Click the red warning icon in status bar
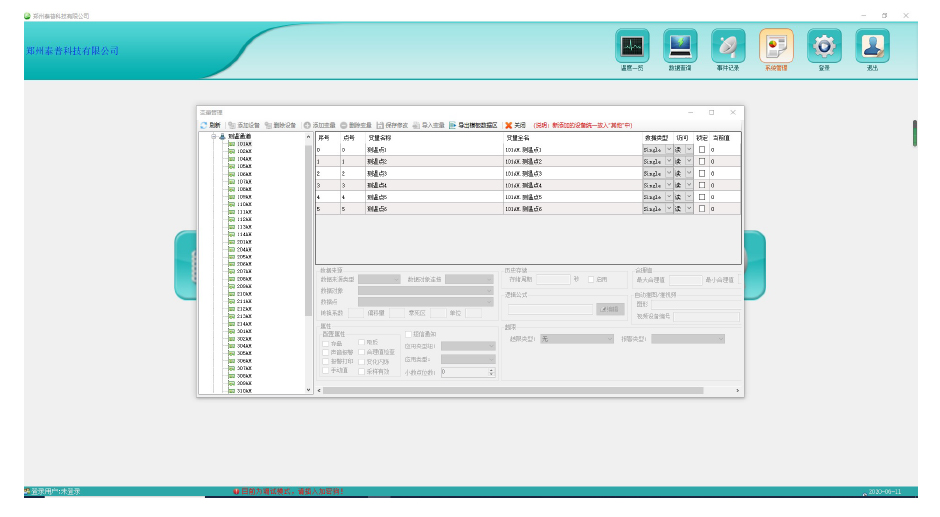The height and width of the screenshot is (517, 940). click(236, 491)
